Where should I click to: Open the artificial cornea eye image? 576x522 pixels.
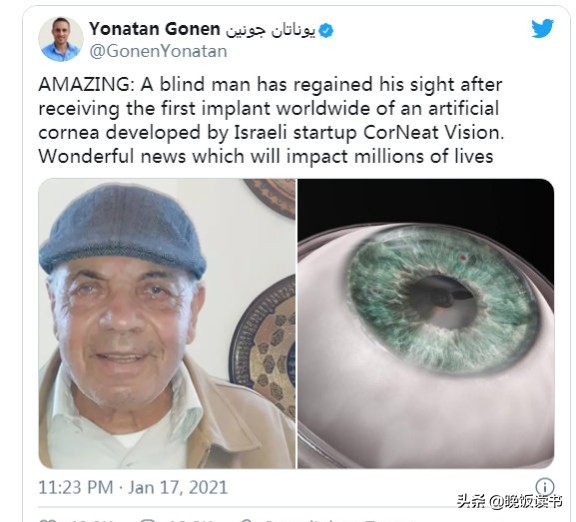(x=426, y=323)
